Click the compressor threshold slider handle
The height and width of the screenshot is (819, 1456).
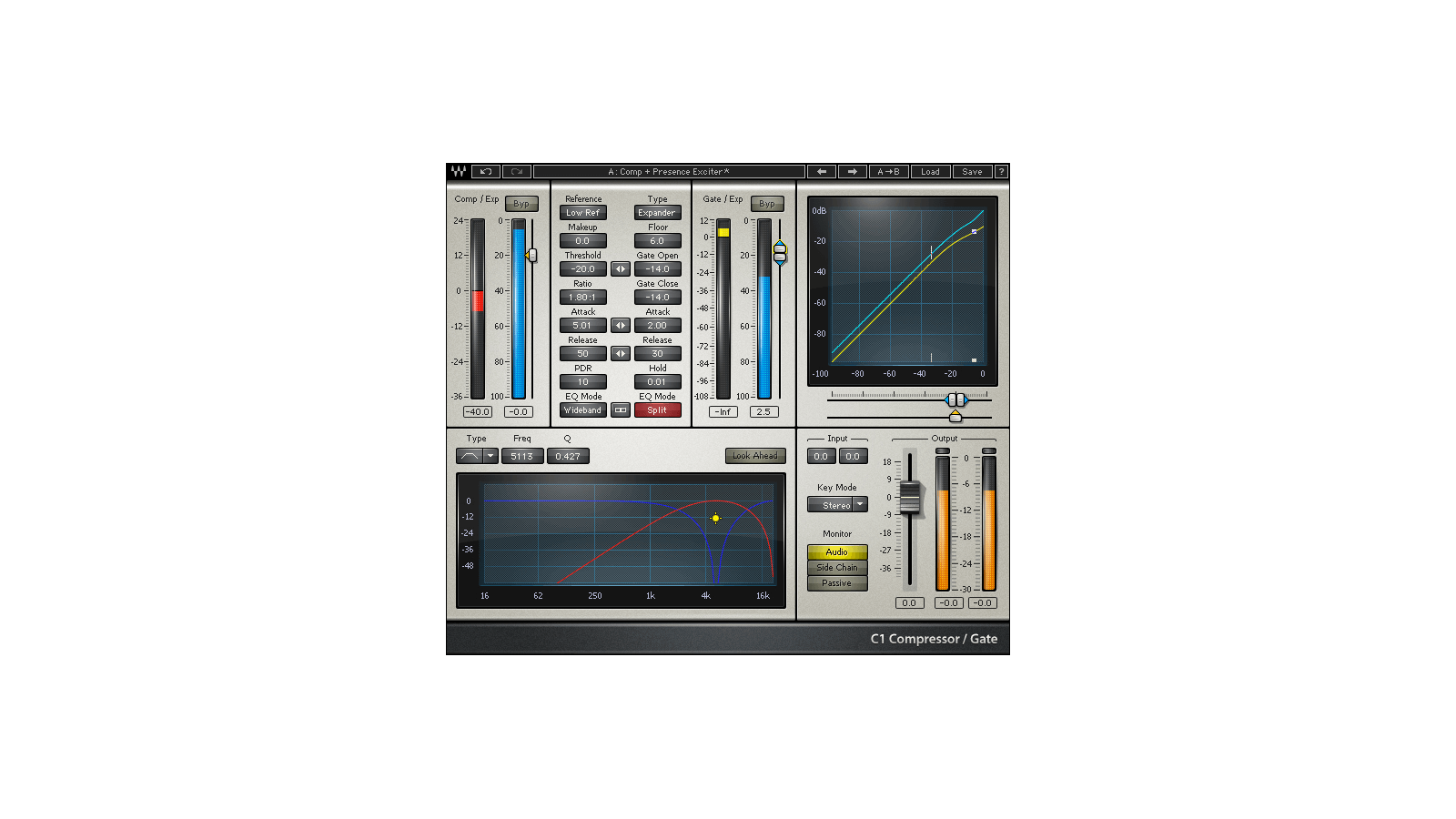click(x=531, y=256)
